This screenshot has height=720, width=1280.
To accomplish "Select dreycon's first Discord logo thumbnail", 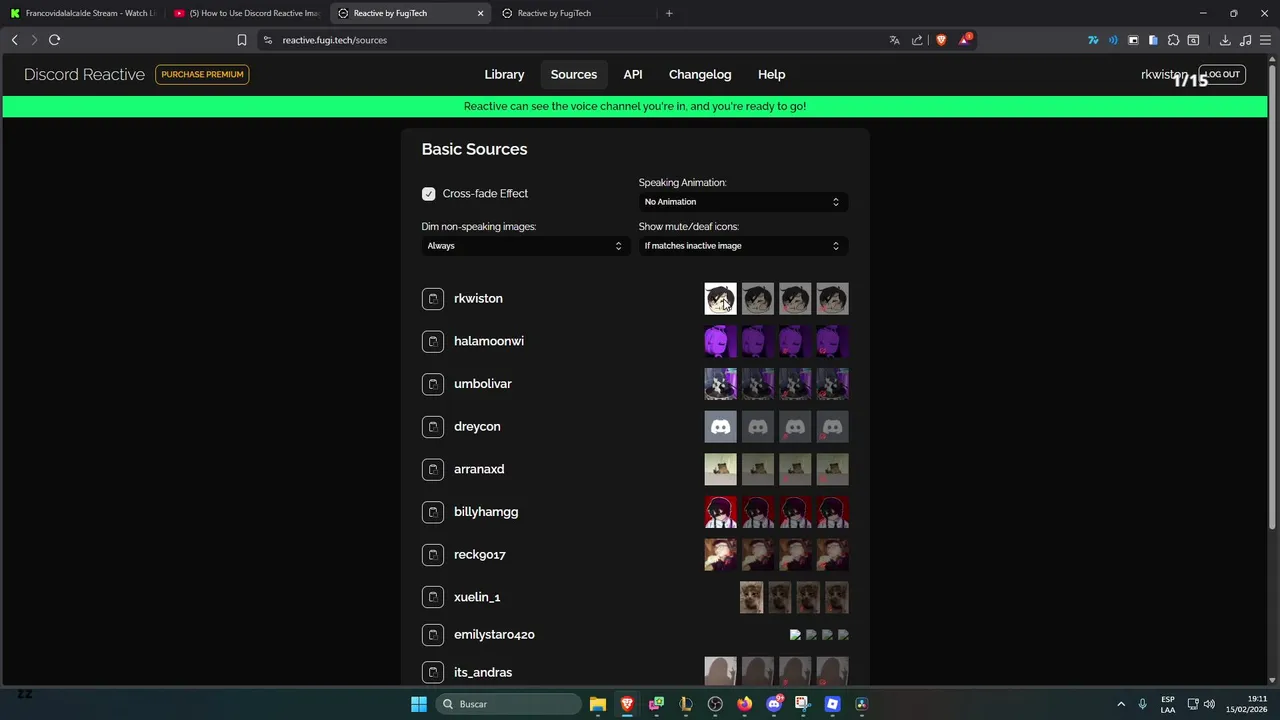I will (720, 427).
